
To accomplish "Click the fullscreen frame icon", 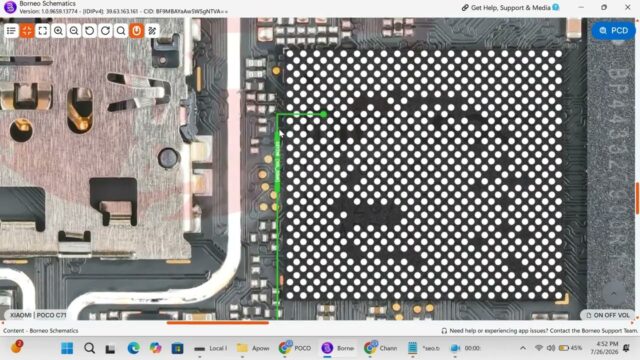I will (42, 31).
